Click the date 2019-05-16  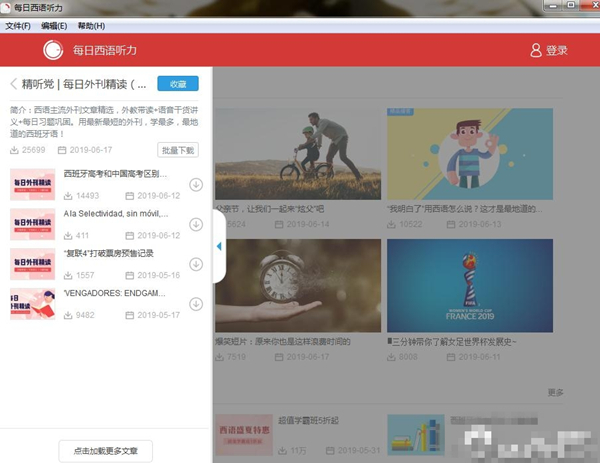tap(158, 276)
